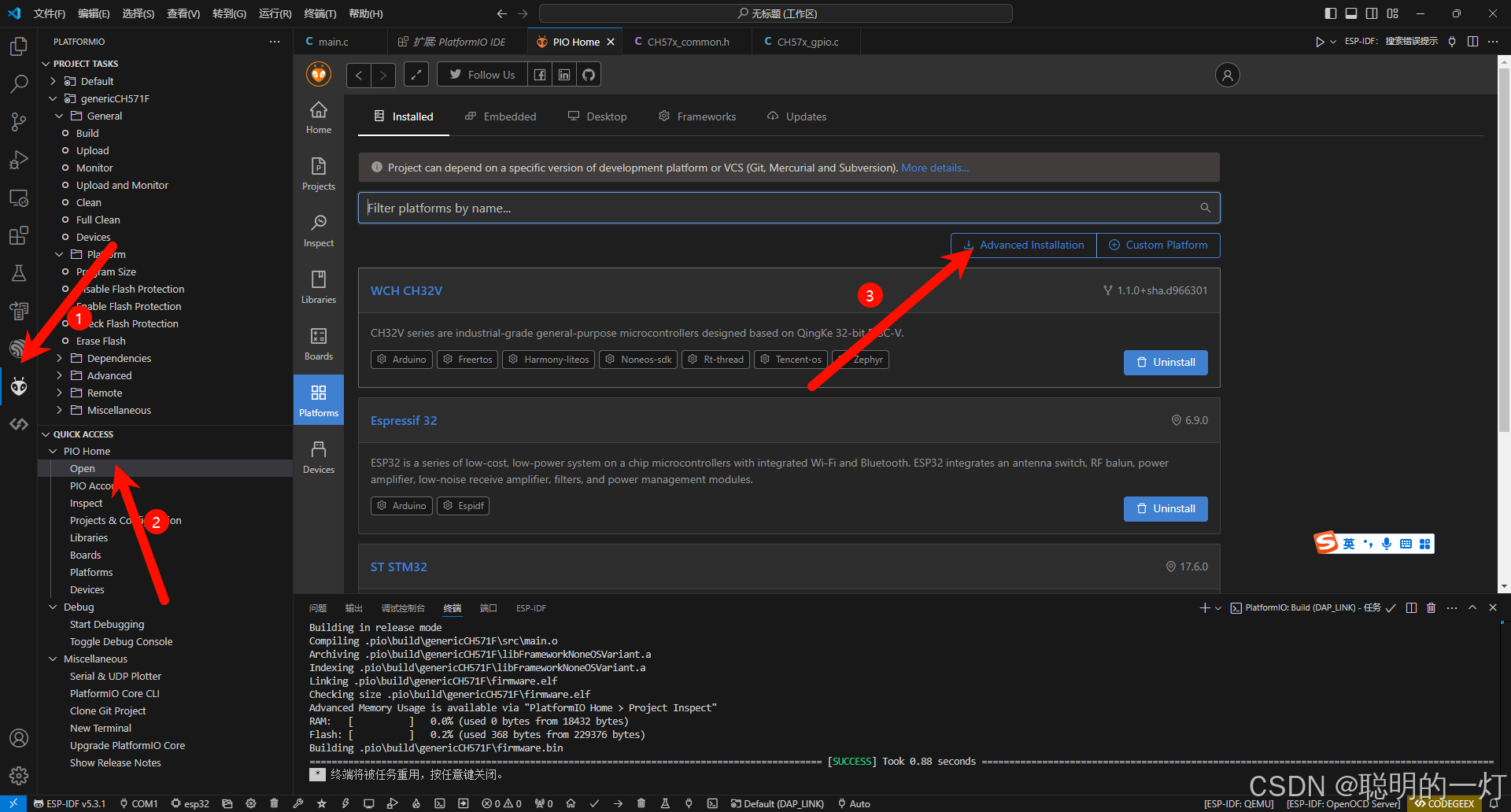
Task: Click the filter platforms by name field
Action: pyautogui.click(x=787, y=208)
